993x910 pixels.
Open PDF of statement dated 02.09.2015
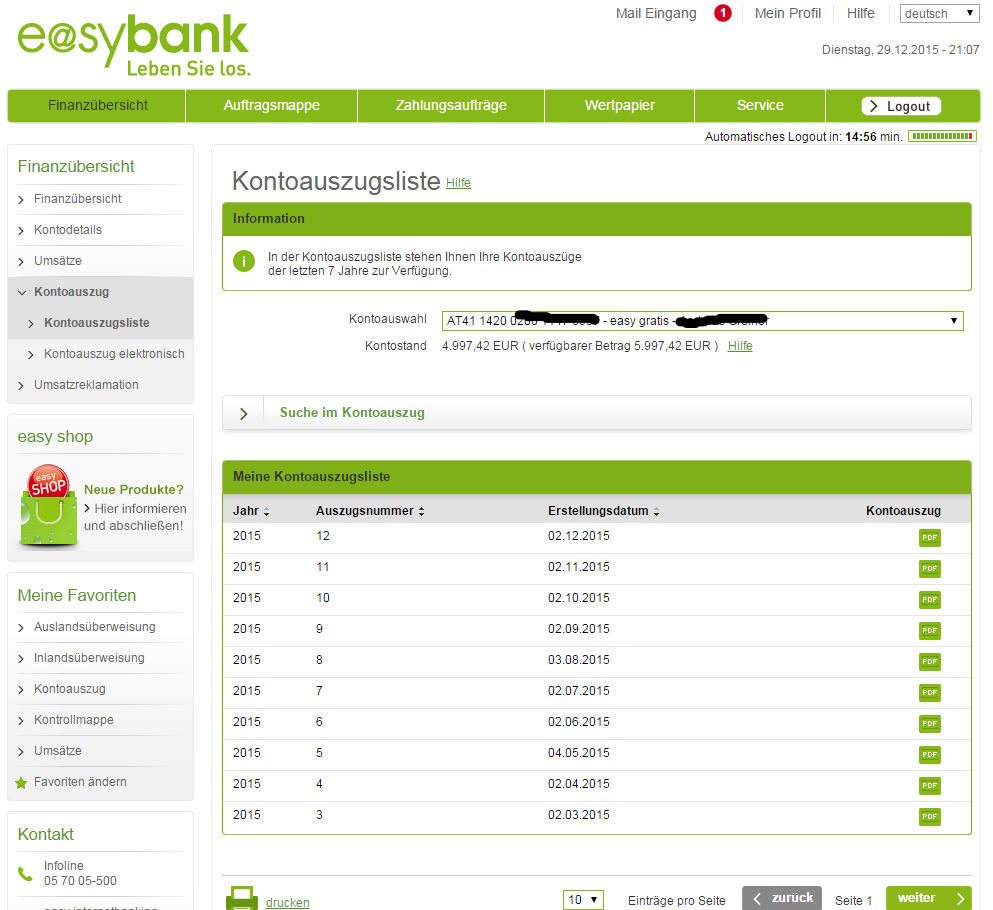tap(929, 631)
